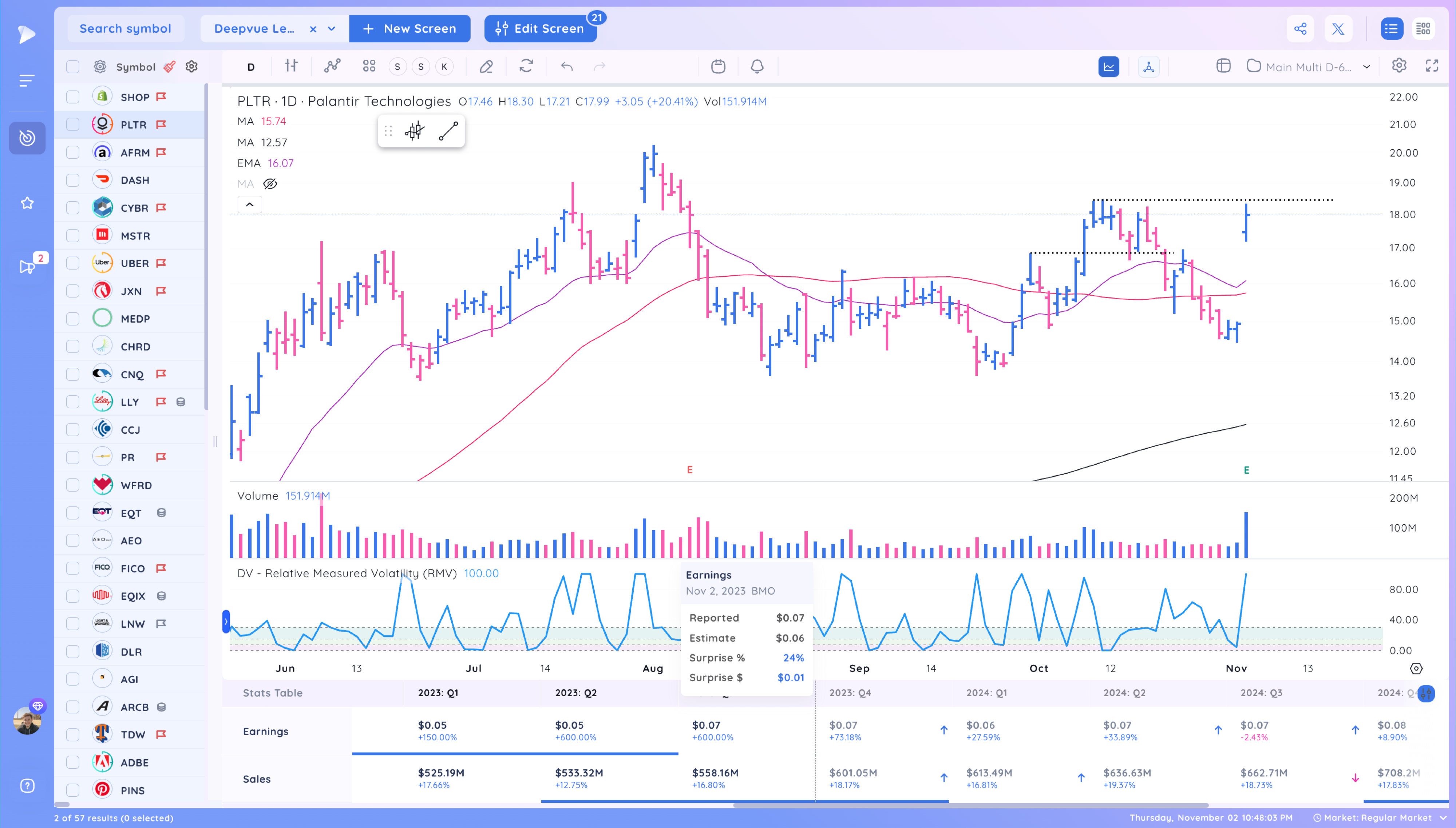Select the K preset button
1456x828 pixels.
coord(444,67)
